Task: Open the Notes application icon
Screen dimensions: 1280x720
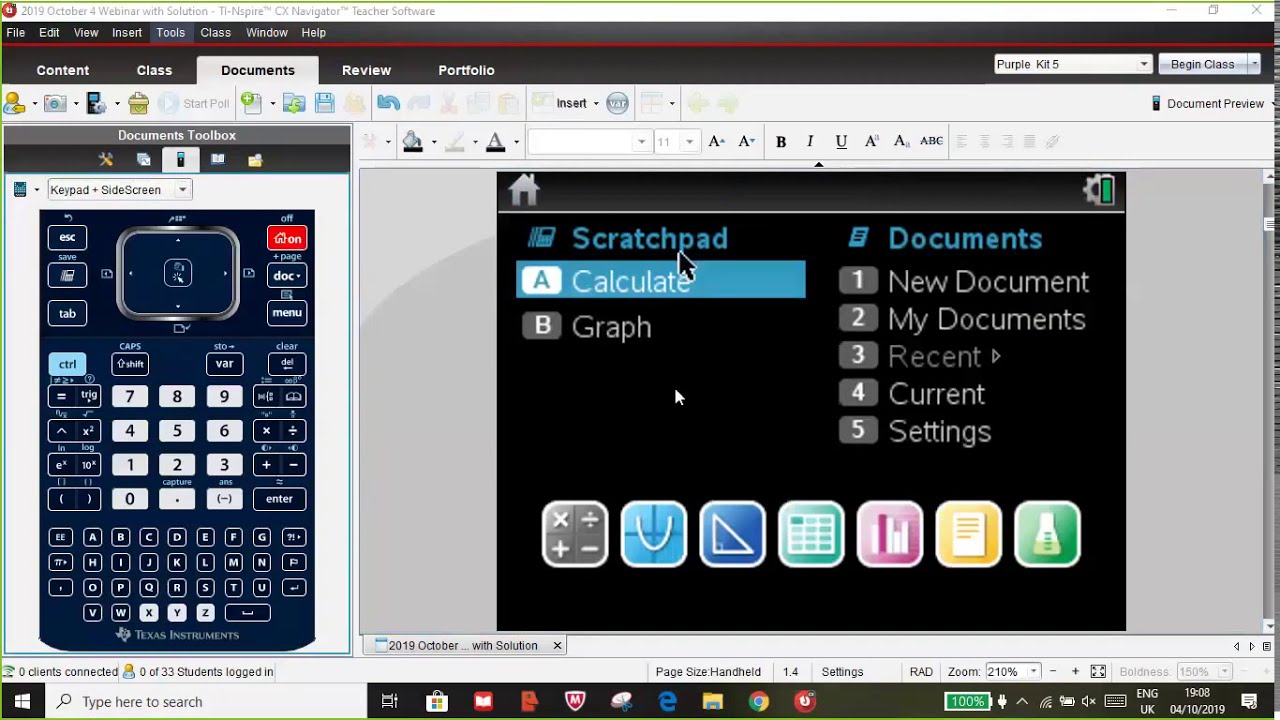Action: pos(968,534)
